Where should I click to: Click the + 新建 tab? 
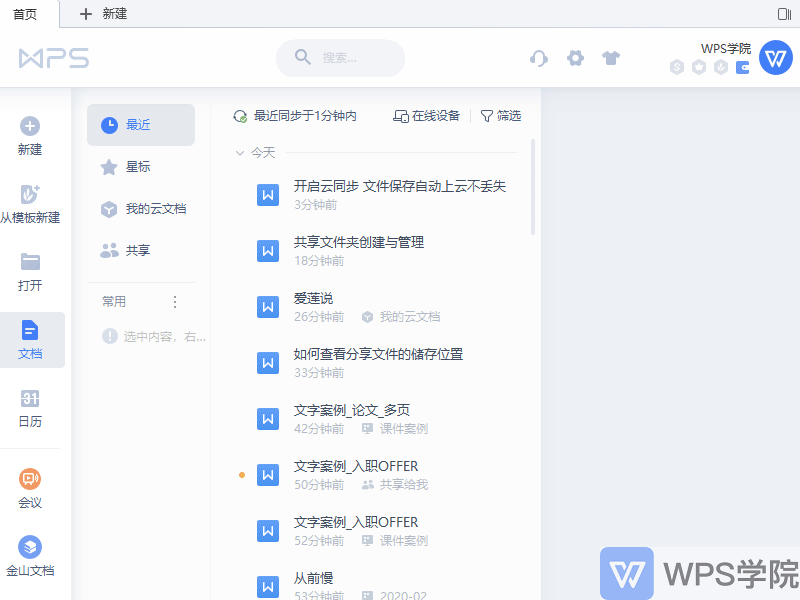click(x=104, y=14)
